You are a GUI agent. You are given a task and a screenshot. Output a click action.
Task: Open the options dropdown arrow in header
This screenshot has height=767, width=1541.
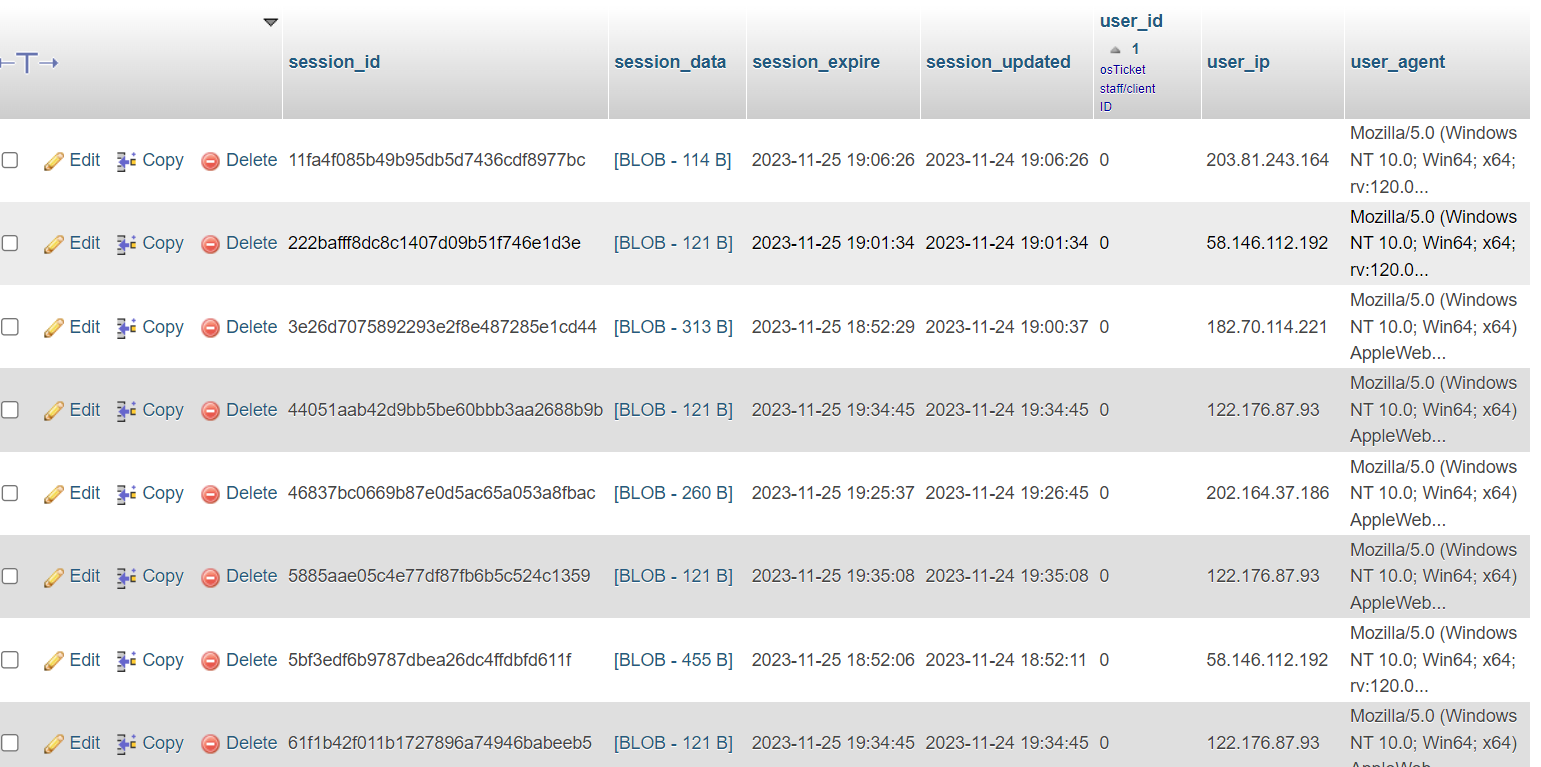tap(270, 22)
